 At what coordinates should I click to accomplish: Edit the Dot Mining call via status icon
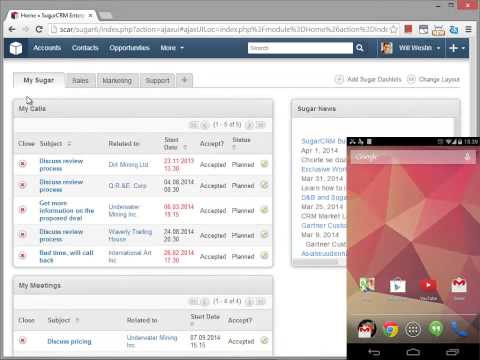tap(264, 164)
